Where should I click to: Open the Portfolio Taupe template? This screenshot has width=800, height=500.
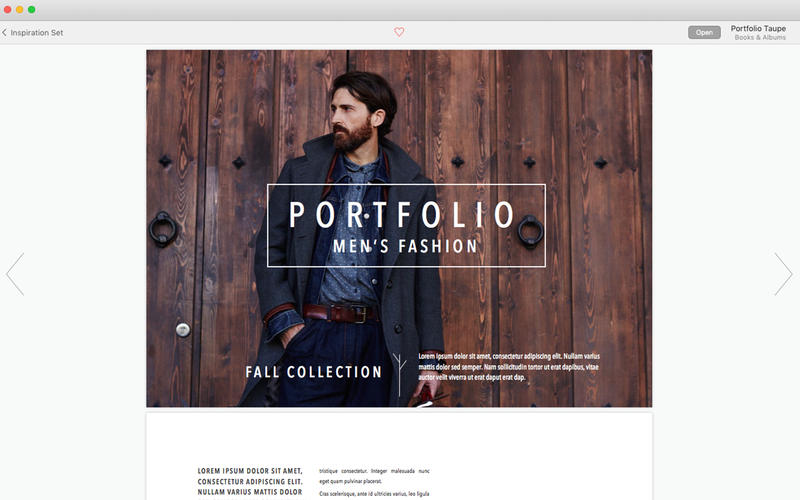point(704,32)
